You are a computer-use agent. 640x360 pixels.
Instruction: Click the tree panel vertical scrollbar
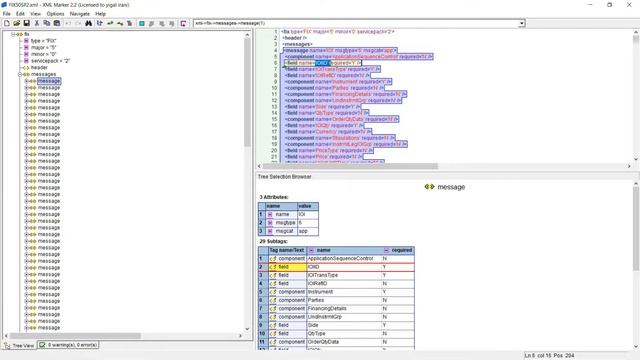(x=247, y=92)
